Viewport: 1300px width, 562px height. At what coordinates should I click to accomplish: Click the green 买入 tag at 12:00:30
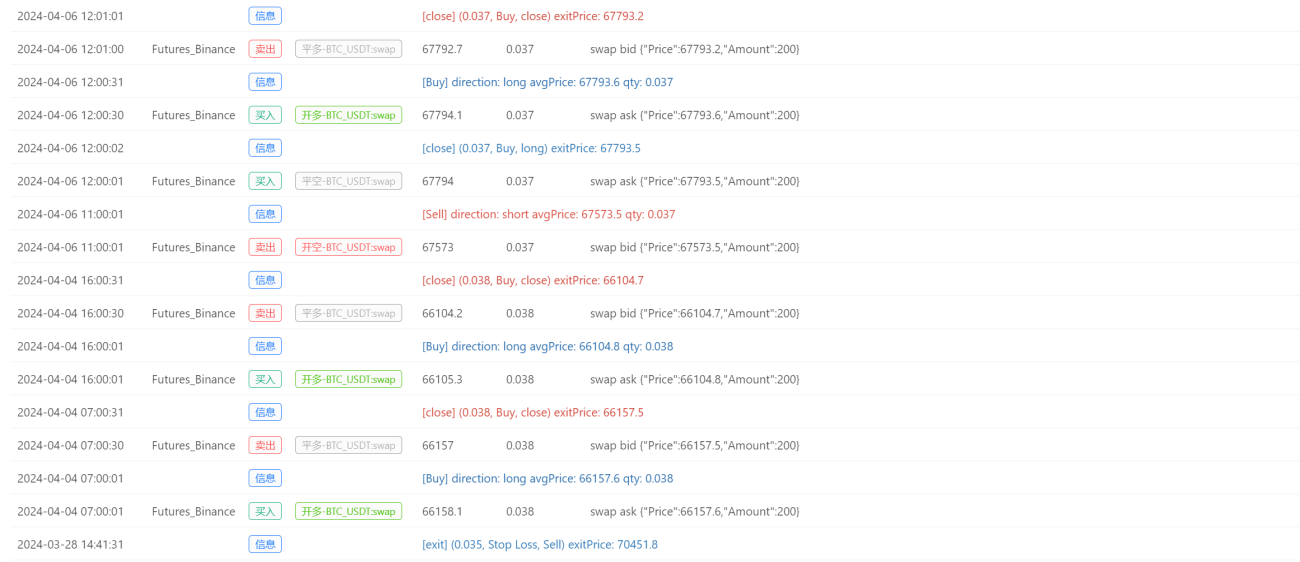pyautogui.click(x=265, y=115)
